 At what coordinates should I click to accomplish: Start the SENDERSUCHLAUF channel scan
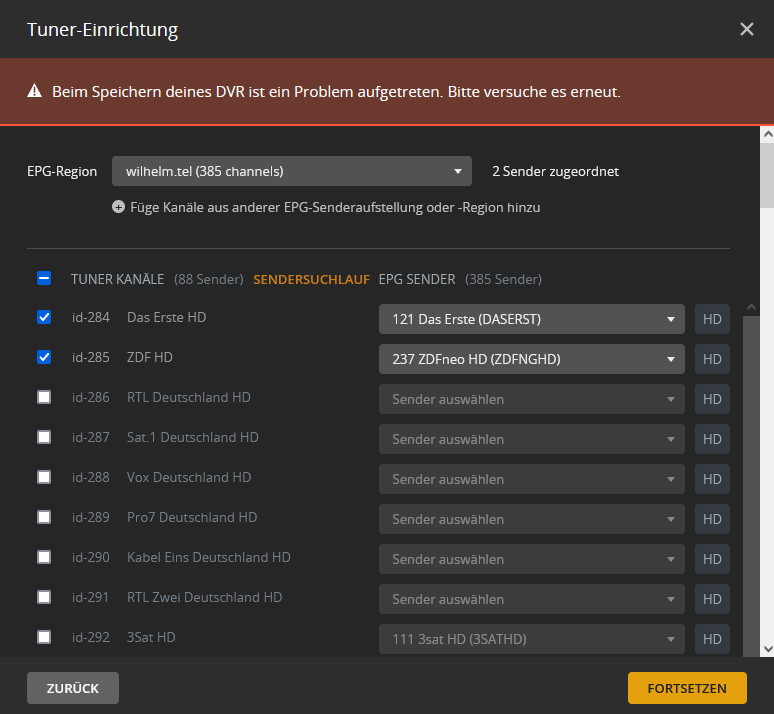point(311,279)
